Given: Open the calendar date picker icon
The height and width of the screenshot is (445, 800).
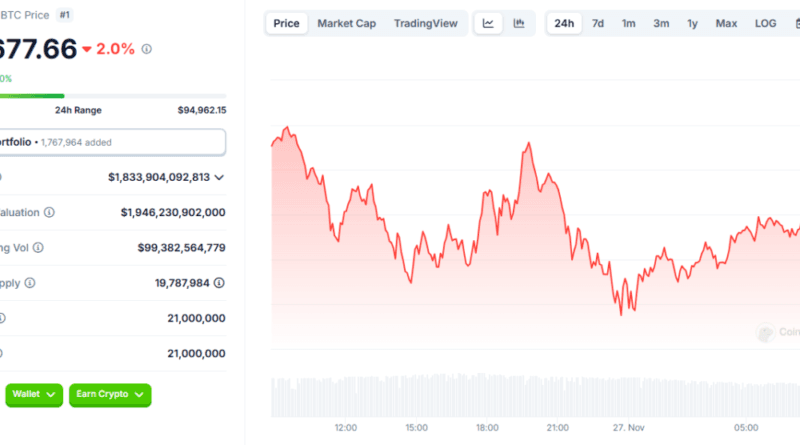Looking at the screenshot, I should tap(795, 23).
